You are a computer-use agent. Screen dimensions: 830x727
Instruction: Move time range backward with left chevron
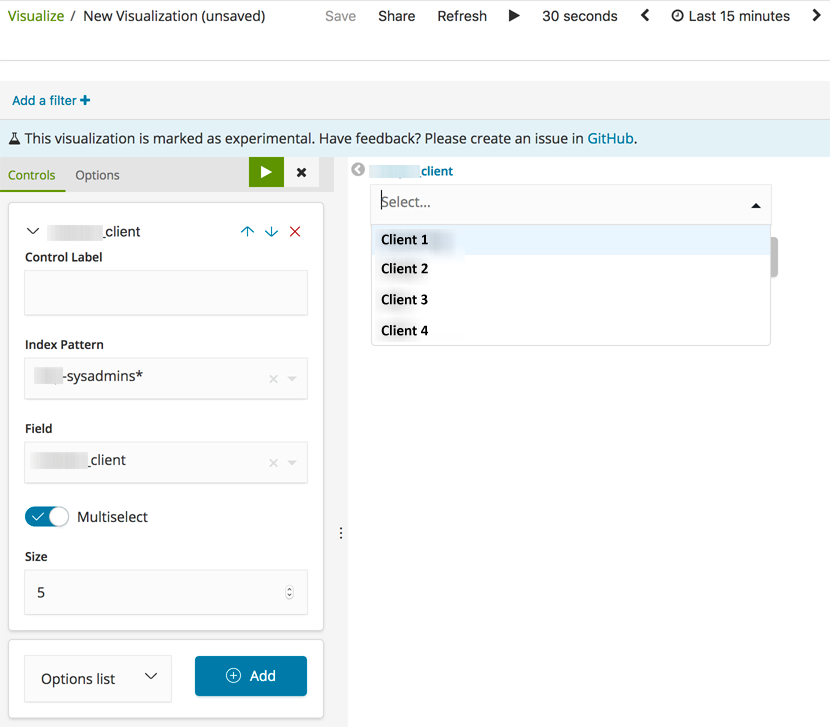click(x=645, y=15)
